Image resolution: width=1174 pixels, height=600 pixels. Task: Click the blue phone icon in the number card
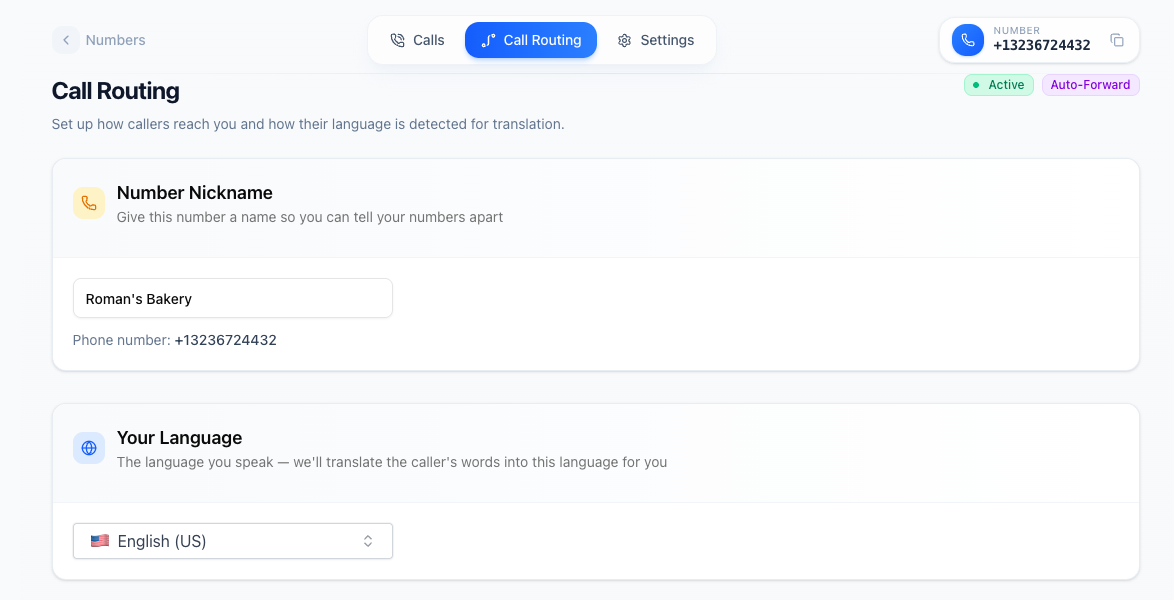point(967,40)
